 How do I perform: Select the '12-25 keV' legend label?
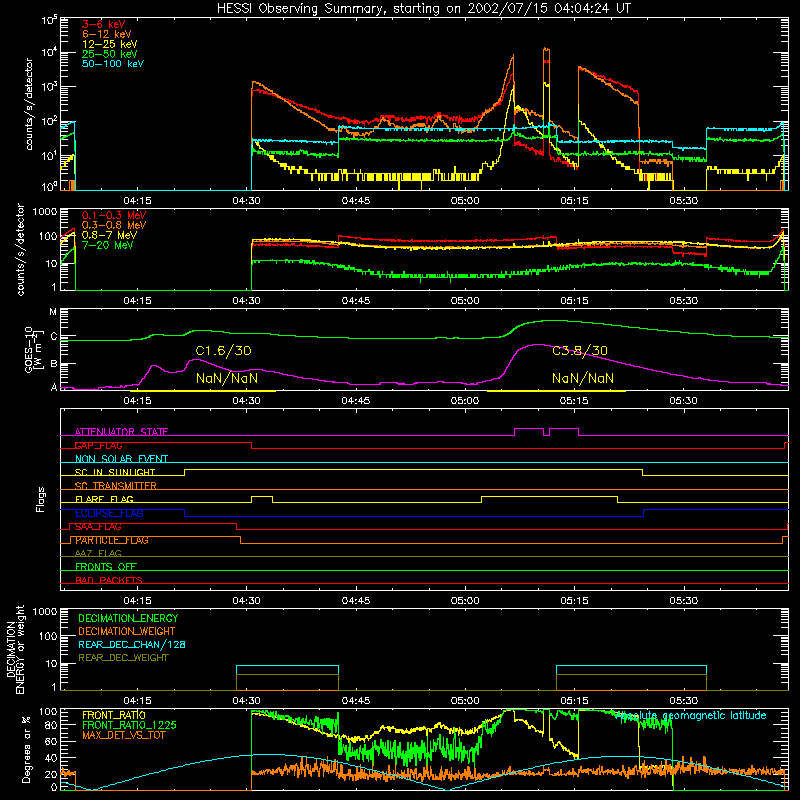coord(109,44)
